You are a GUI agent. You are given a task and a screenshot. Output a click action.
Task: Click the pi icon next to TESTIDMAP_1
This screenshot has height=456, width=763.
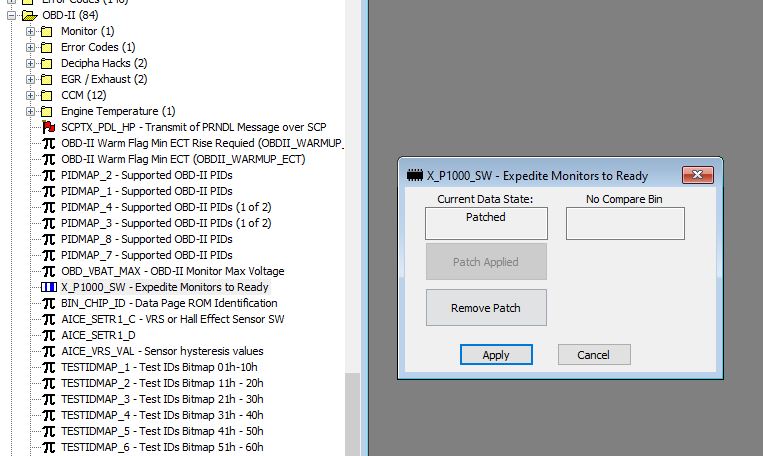tap(48, 367)
